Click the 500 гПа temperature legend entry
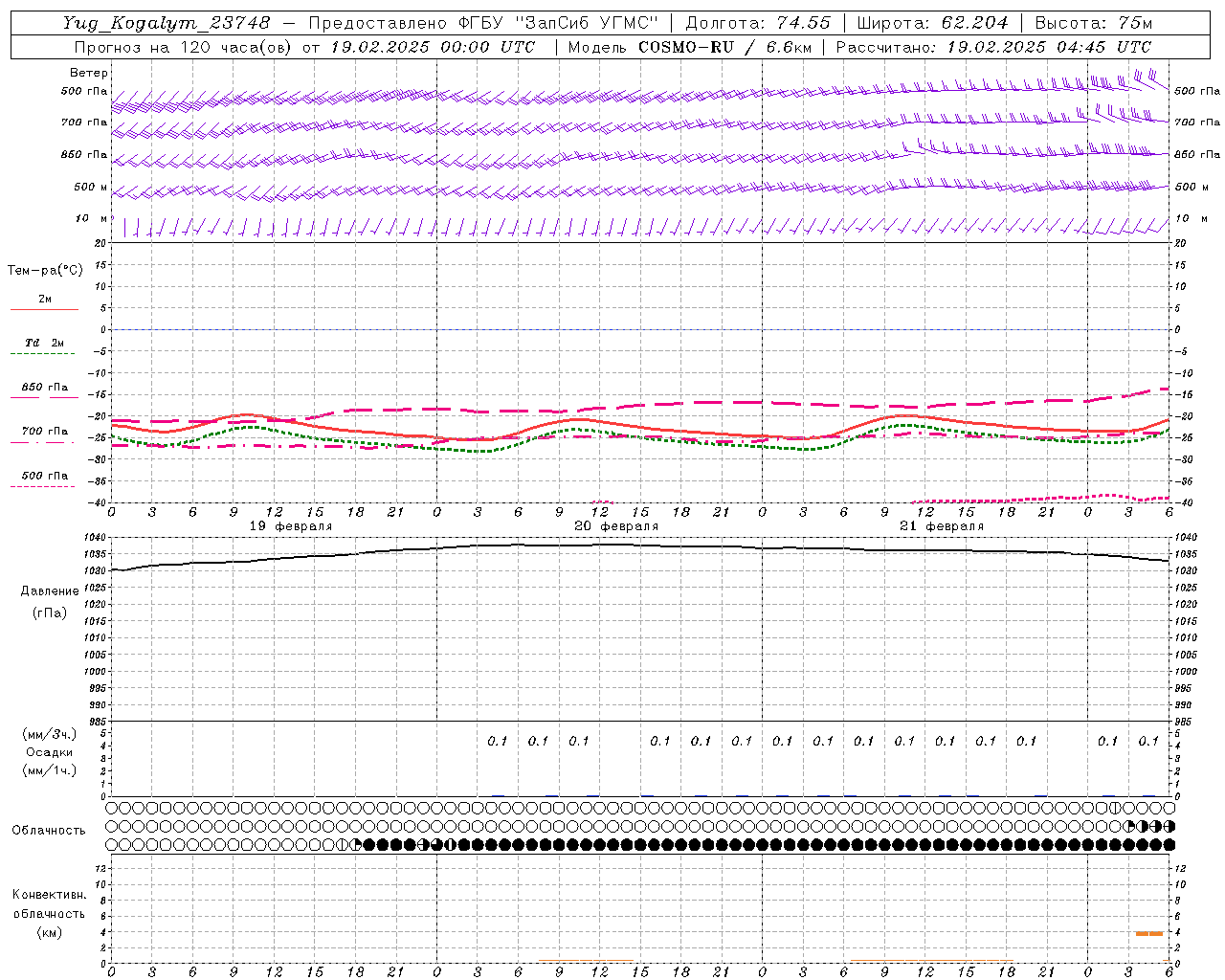The image size is (1225, 980). coord(45,476)
